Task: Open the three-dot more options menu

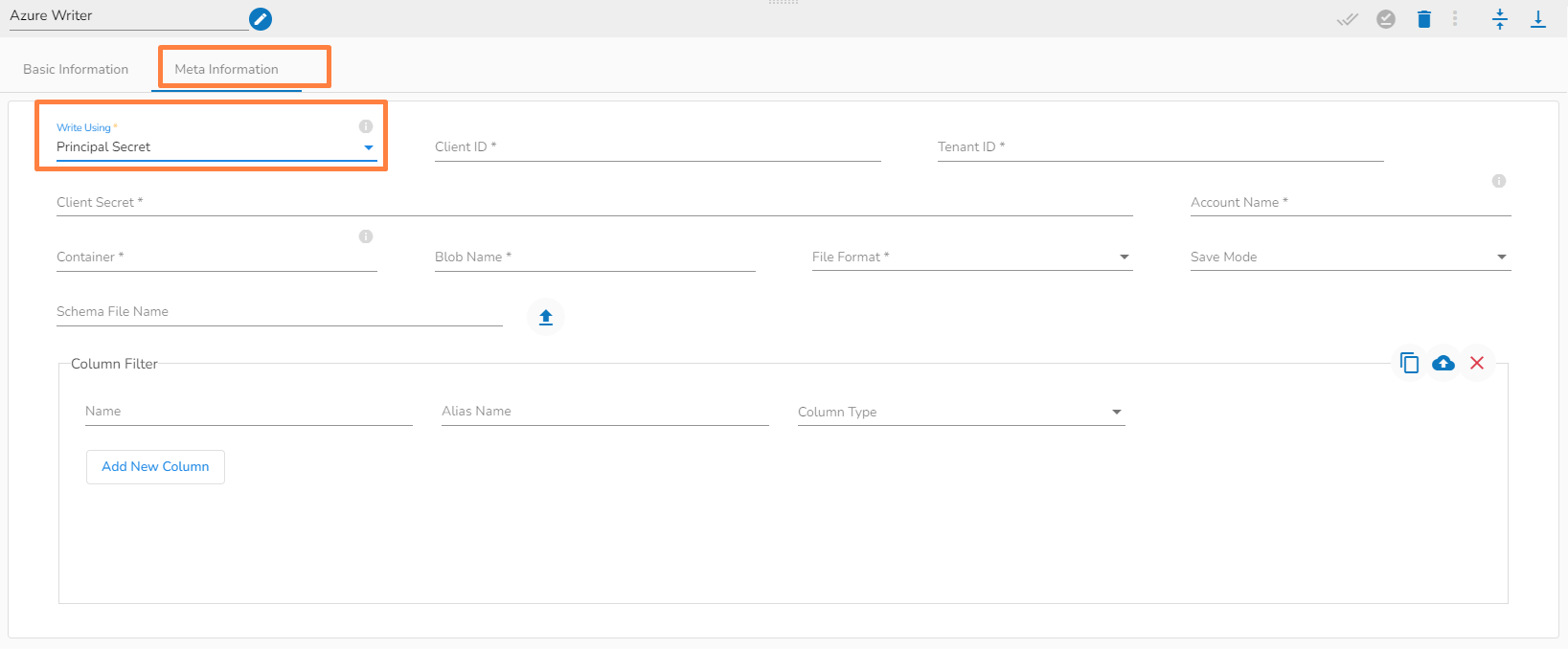Action: point(1455,18)
